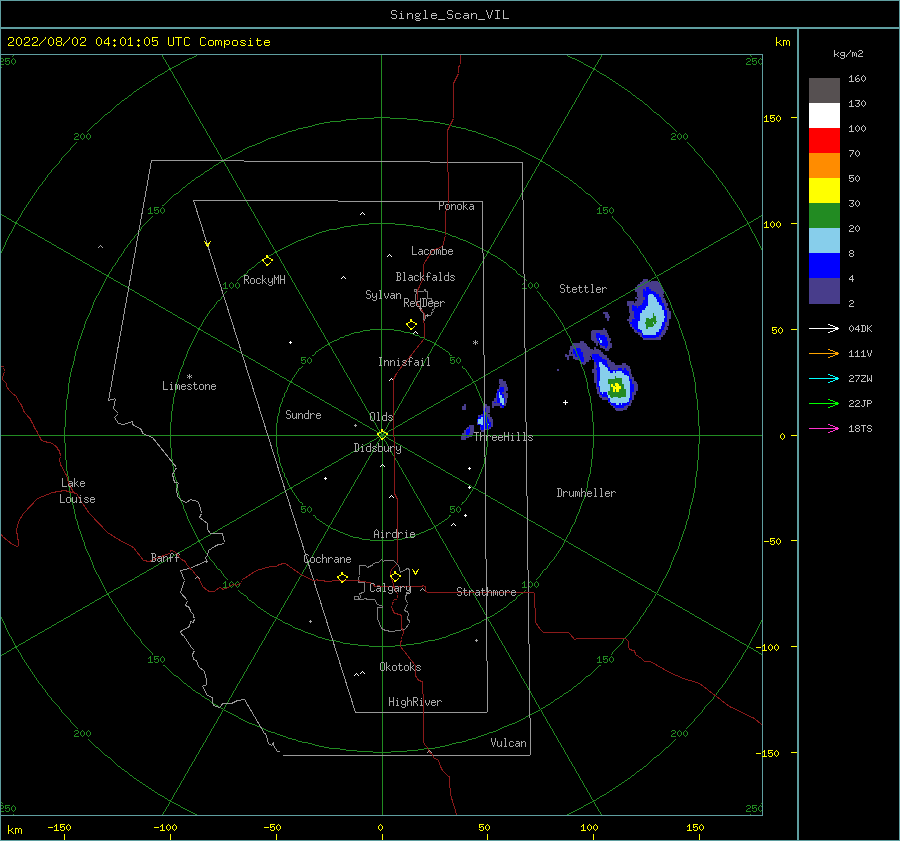Pick the red 70-100 legend swatch
The height and width of the screenshot is (841, 900).
pyautogui.click(x=824, y=141)
